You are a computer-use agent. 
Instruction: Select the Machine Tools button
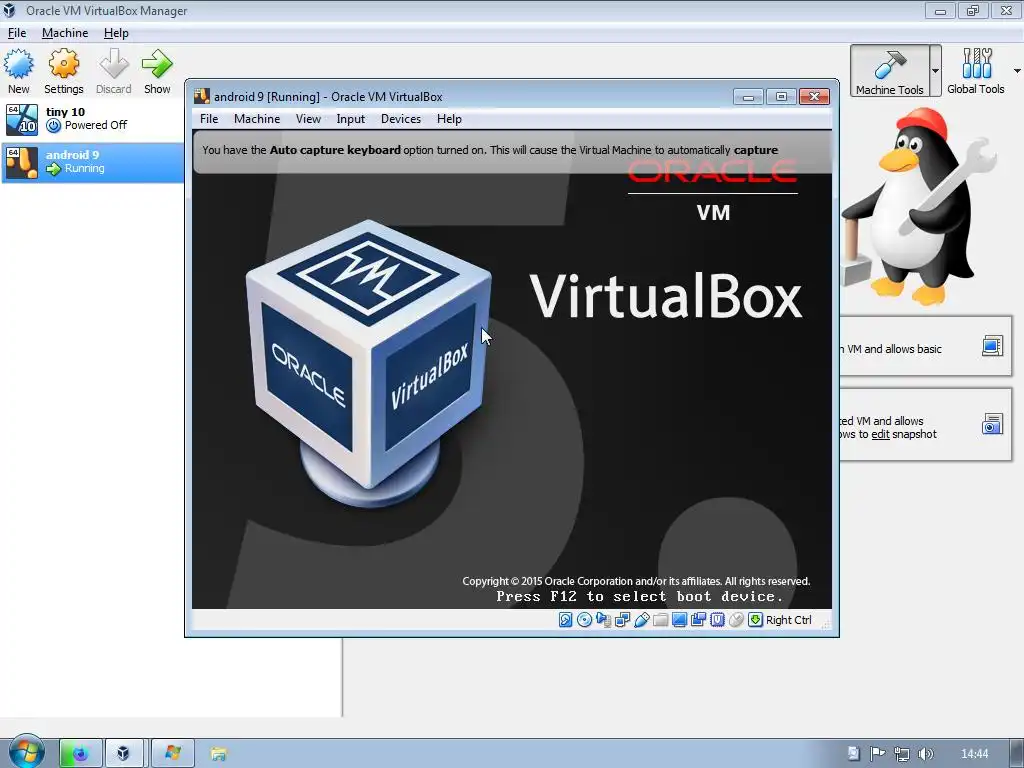(x=889, y=71)
